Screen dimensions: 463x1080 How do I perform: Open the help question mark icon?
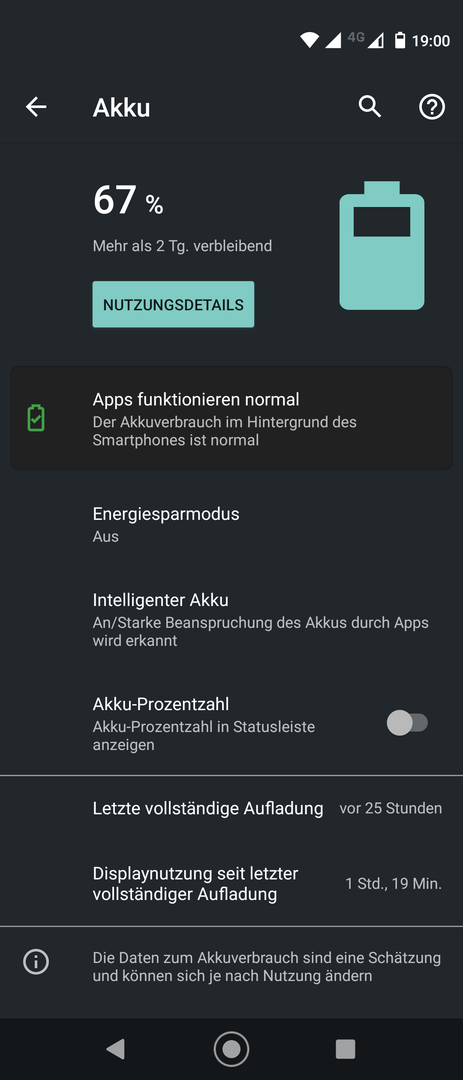tap(432, 107)
